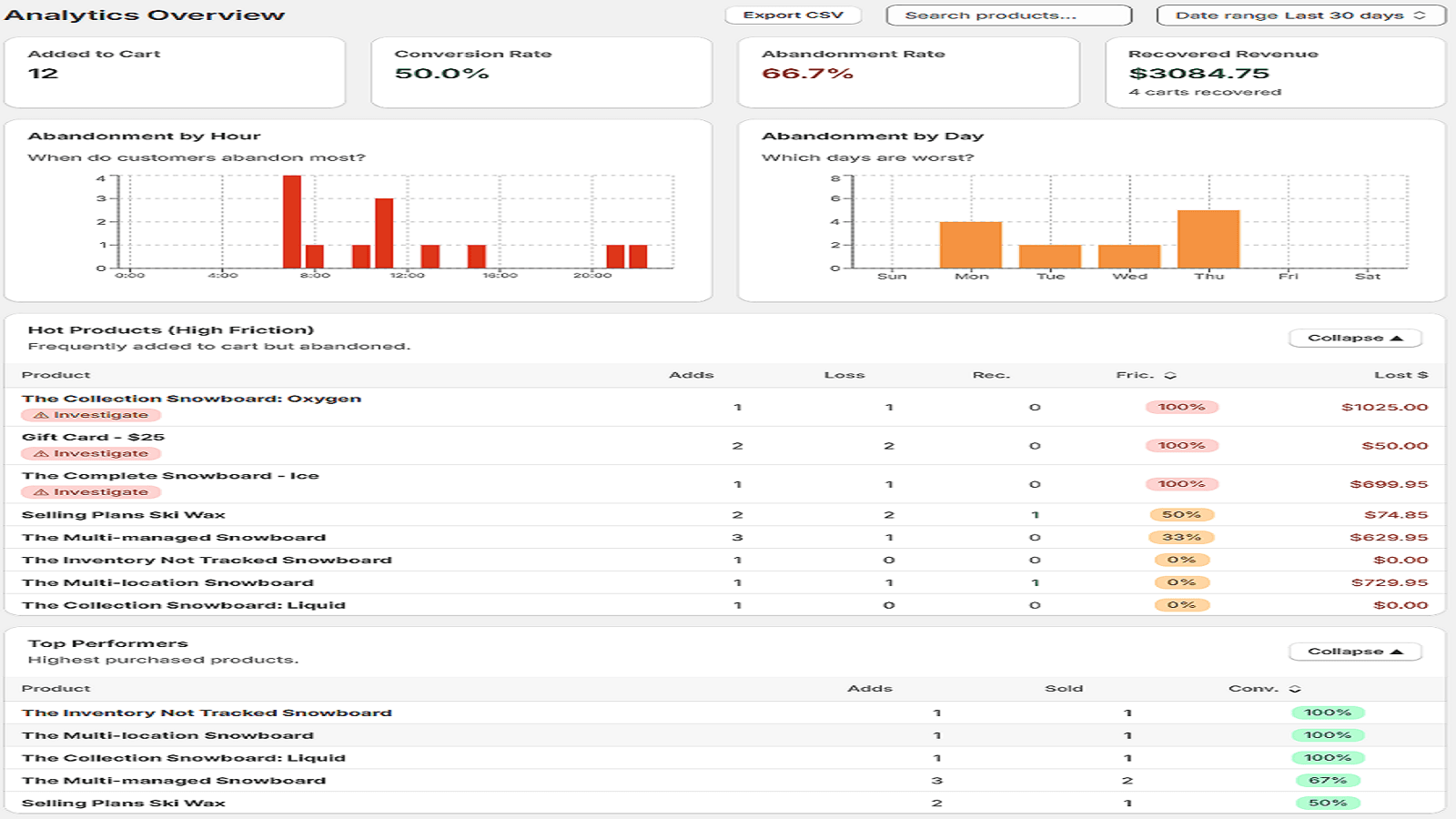Screen dimensions: 1456x819
Task: Click the Loss column header in Hot Products
Action: tap(844, 375)
